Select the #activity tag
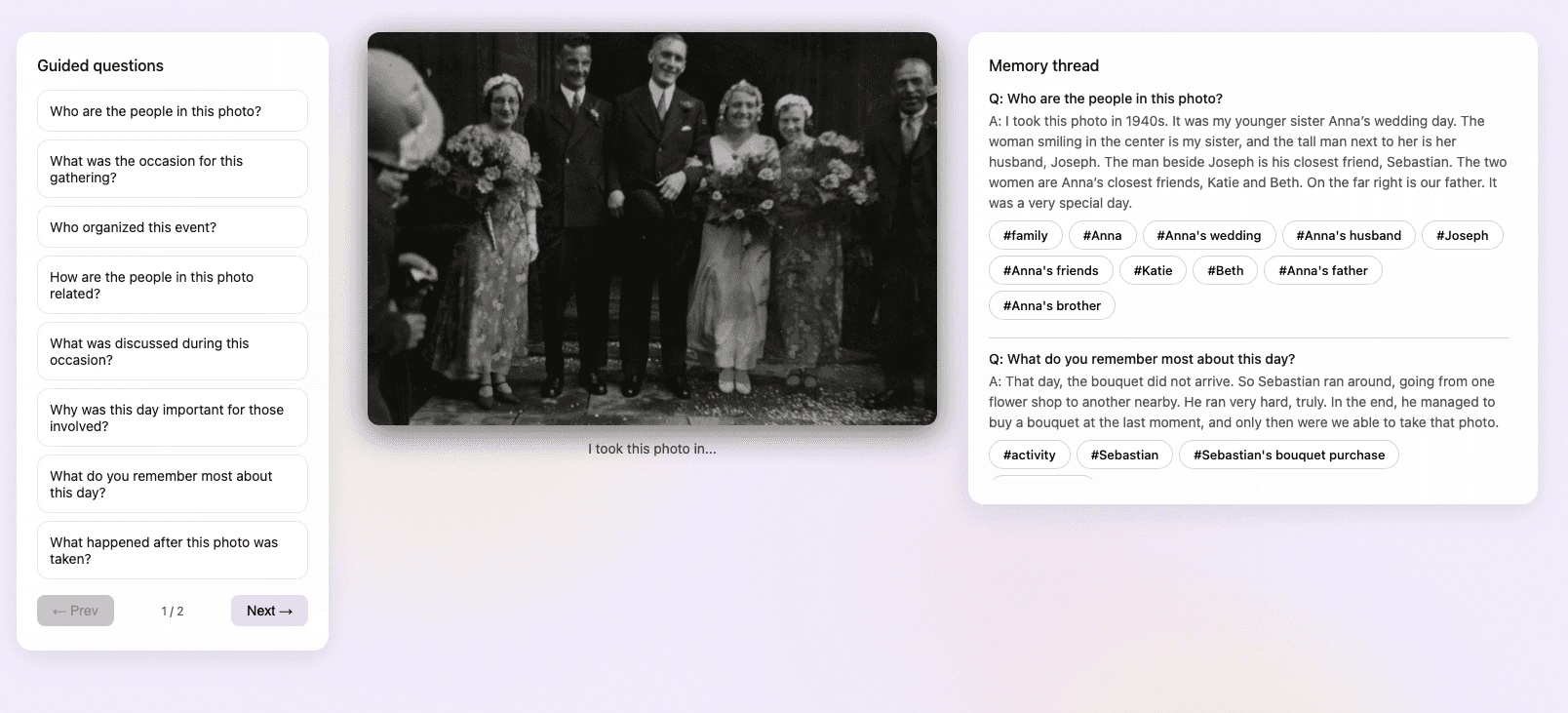The image size is (1568, 713). click(x=1029, y=455)
